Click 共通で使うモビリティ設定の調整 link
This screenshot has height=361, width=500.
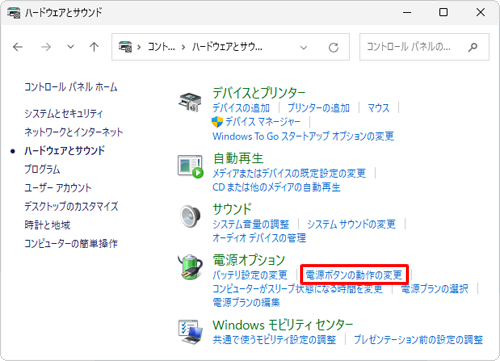pos(274,340)
